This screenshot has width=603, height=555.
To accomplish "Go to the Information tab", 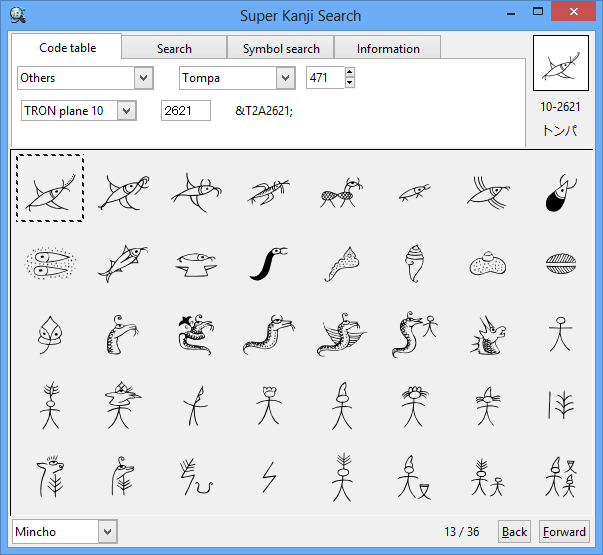I will coord(388,48).
